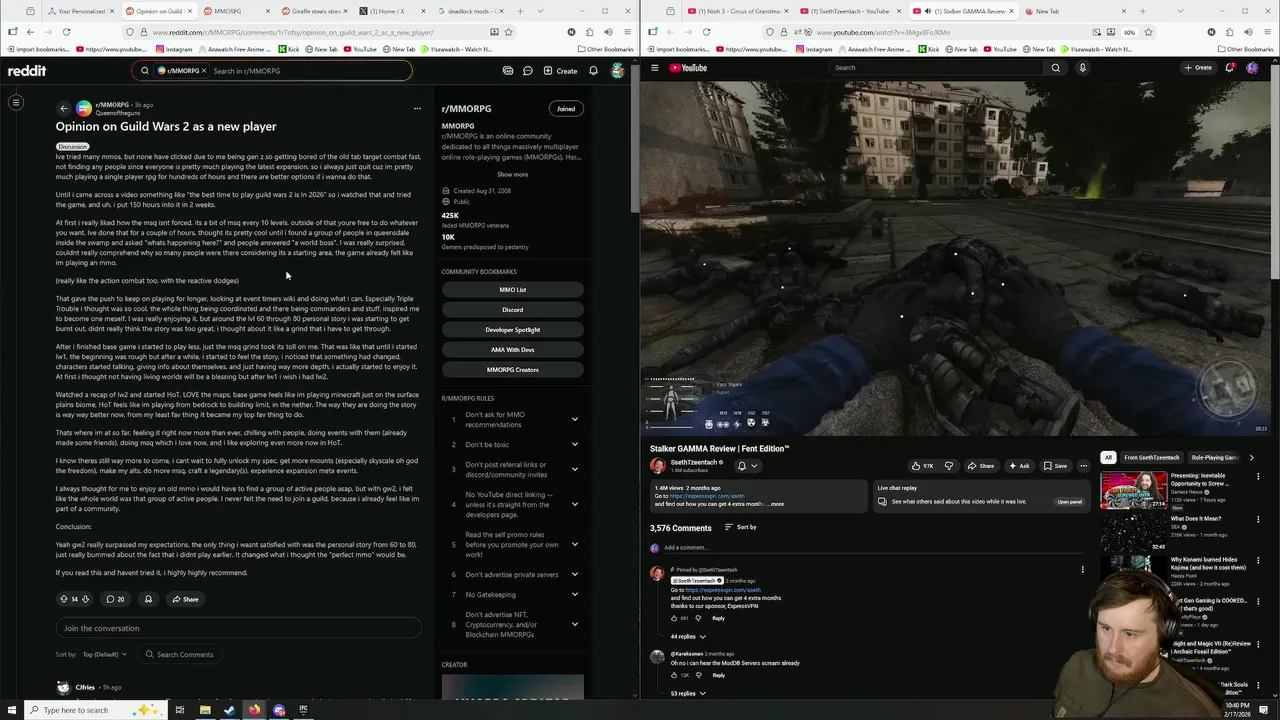Open 'What Does It Mean?' video thumbnail
Screen dimensions: 1280x720
coord(1133,532)
